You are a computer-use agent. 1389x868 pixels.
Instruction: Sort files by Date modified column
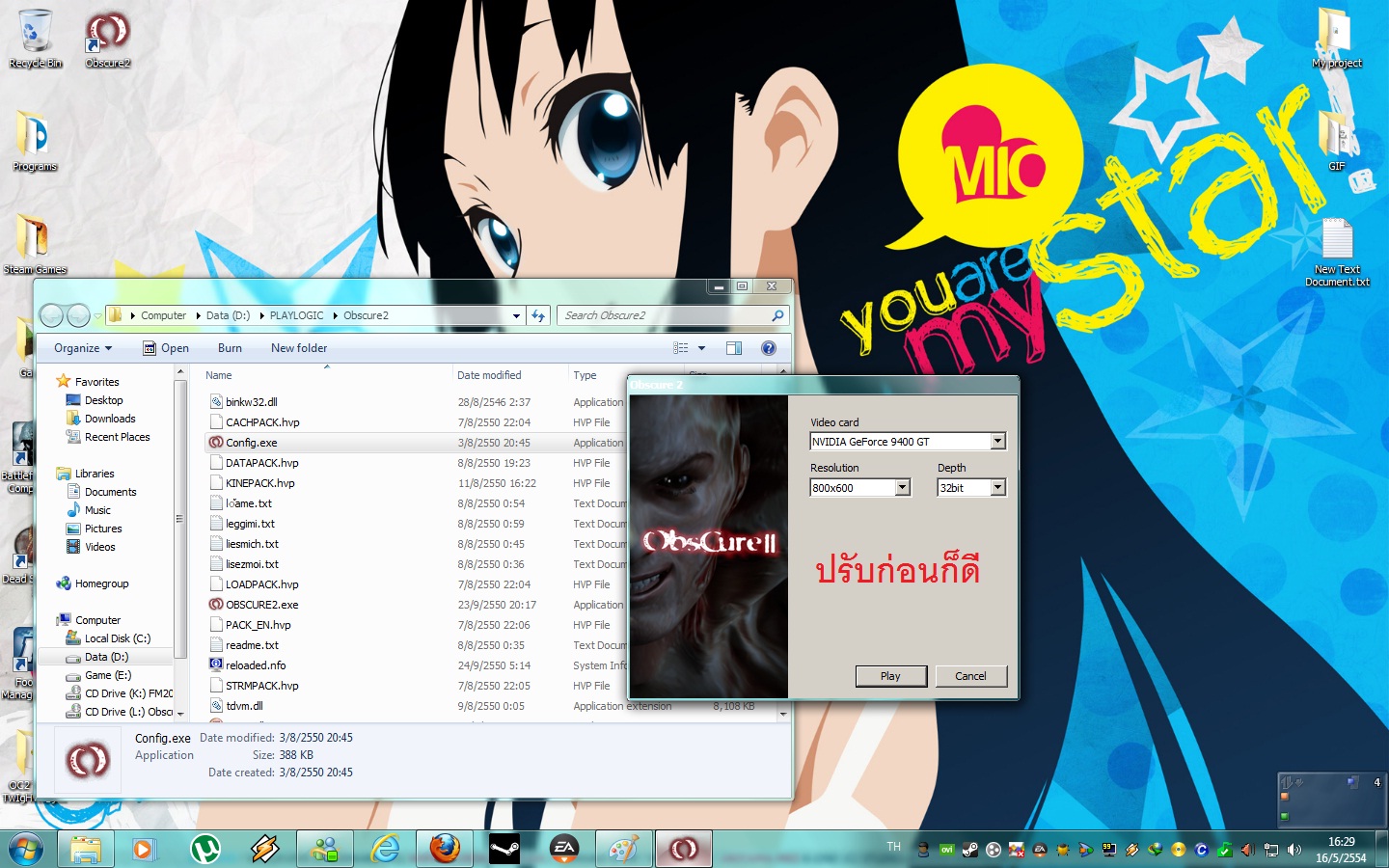coord(510,375)
